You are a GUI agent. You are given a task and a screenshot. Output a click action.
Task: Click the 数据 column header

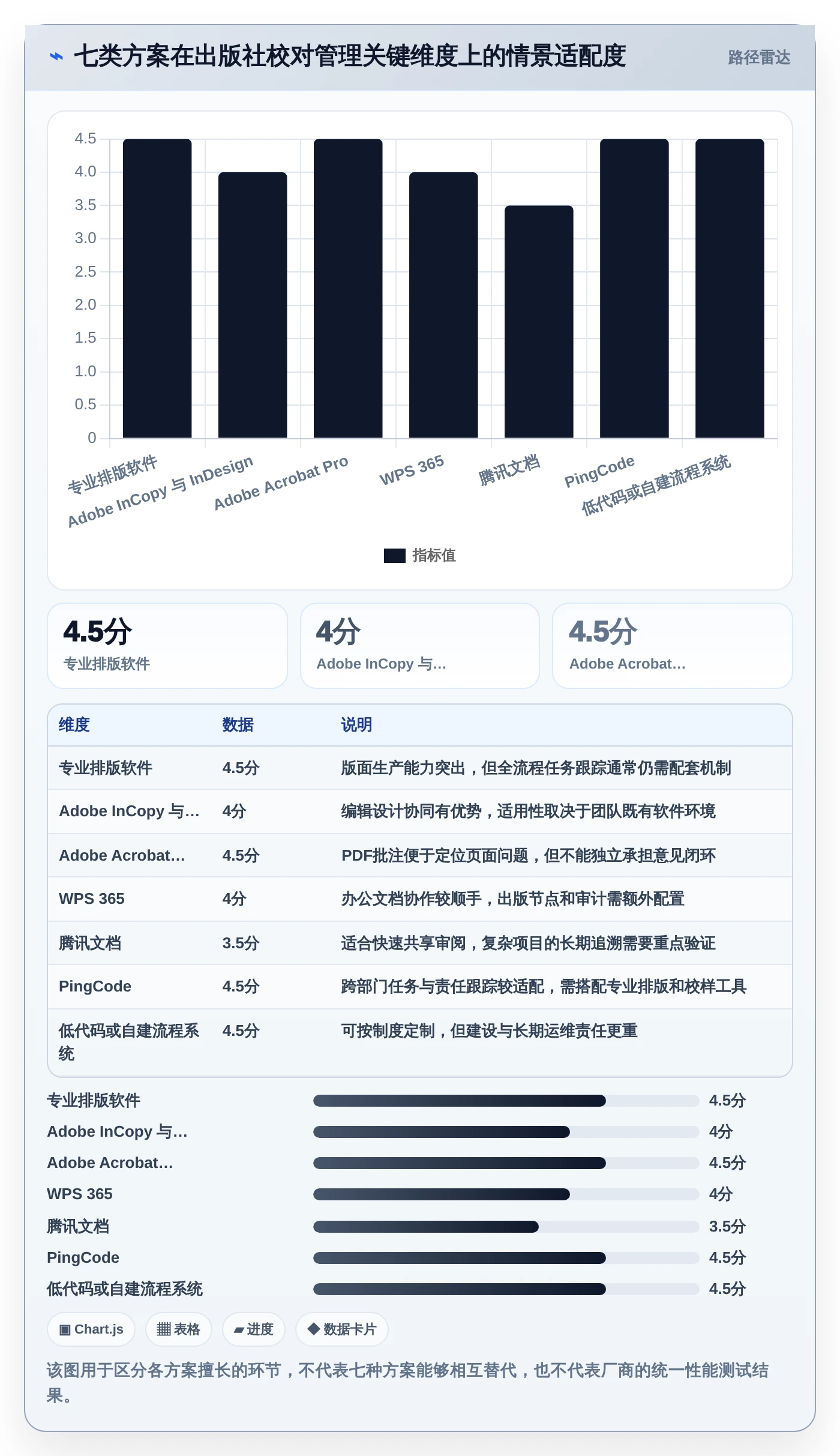(x=238, y=725)
